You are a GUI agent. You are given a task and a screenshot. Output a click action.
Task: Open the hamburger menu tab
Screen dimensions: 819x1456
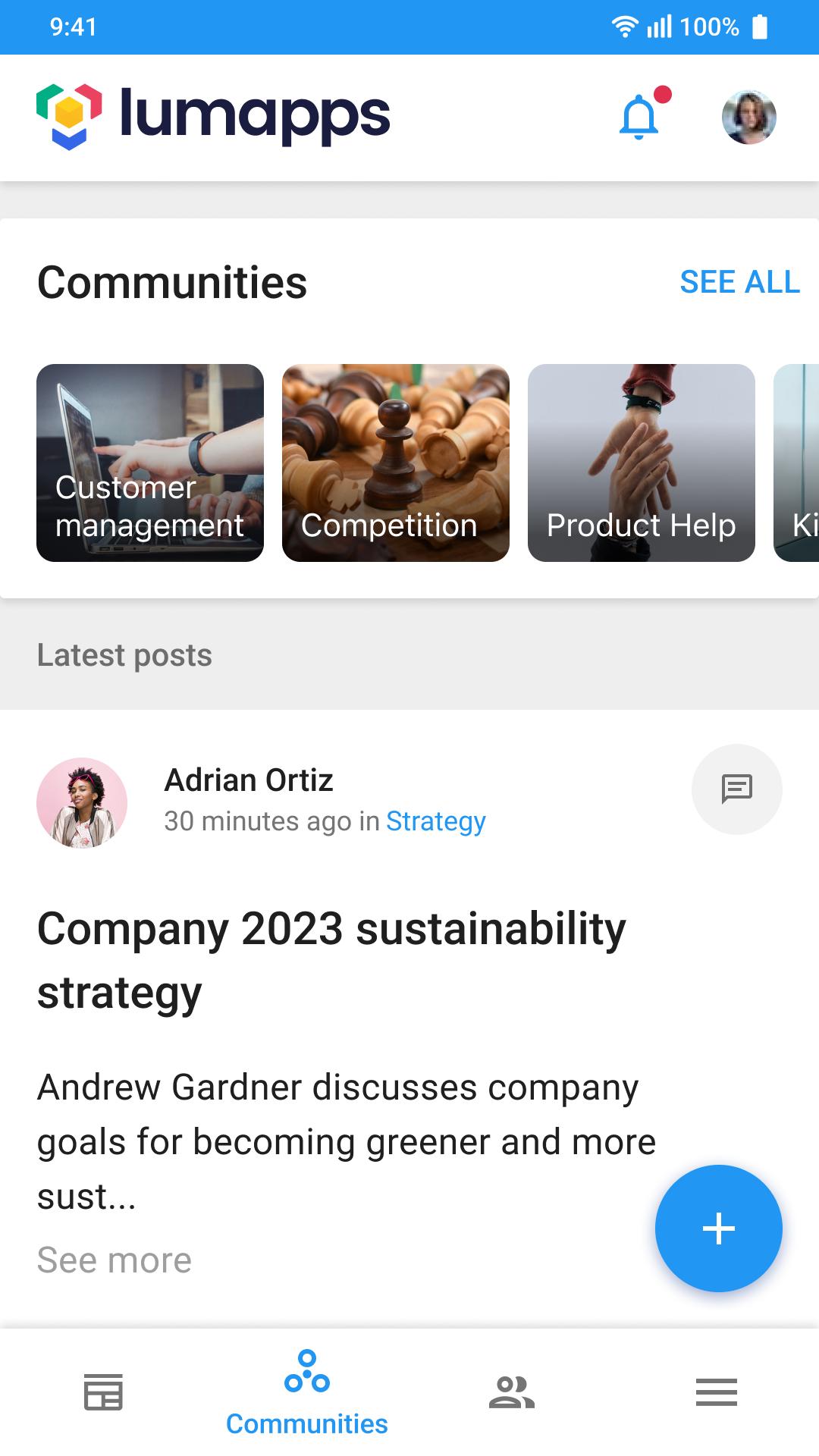(717, 1392)
